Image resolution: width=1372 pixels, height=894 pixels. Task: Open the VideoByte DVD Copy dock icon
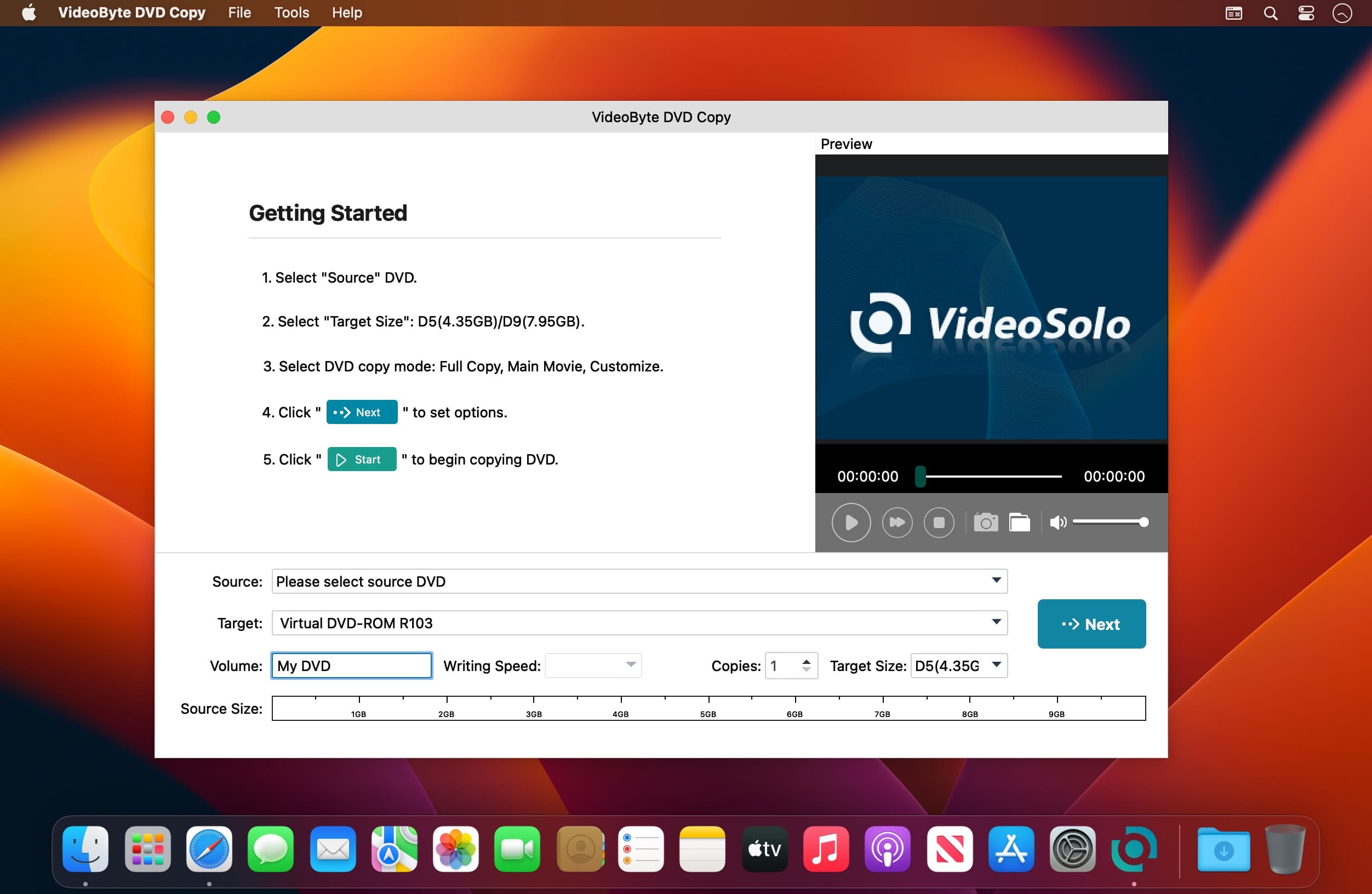click(x=1133, y=849)
